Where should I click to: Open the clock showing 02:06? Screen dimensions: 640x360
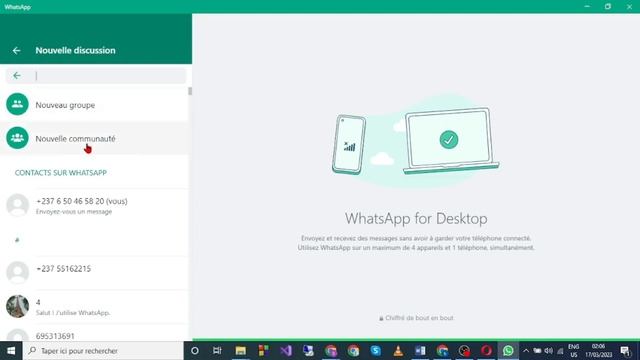tap(598, 351)
